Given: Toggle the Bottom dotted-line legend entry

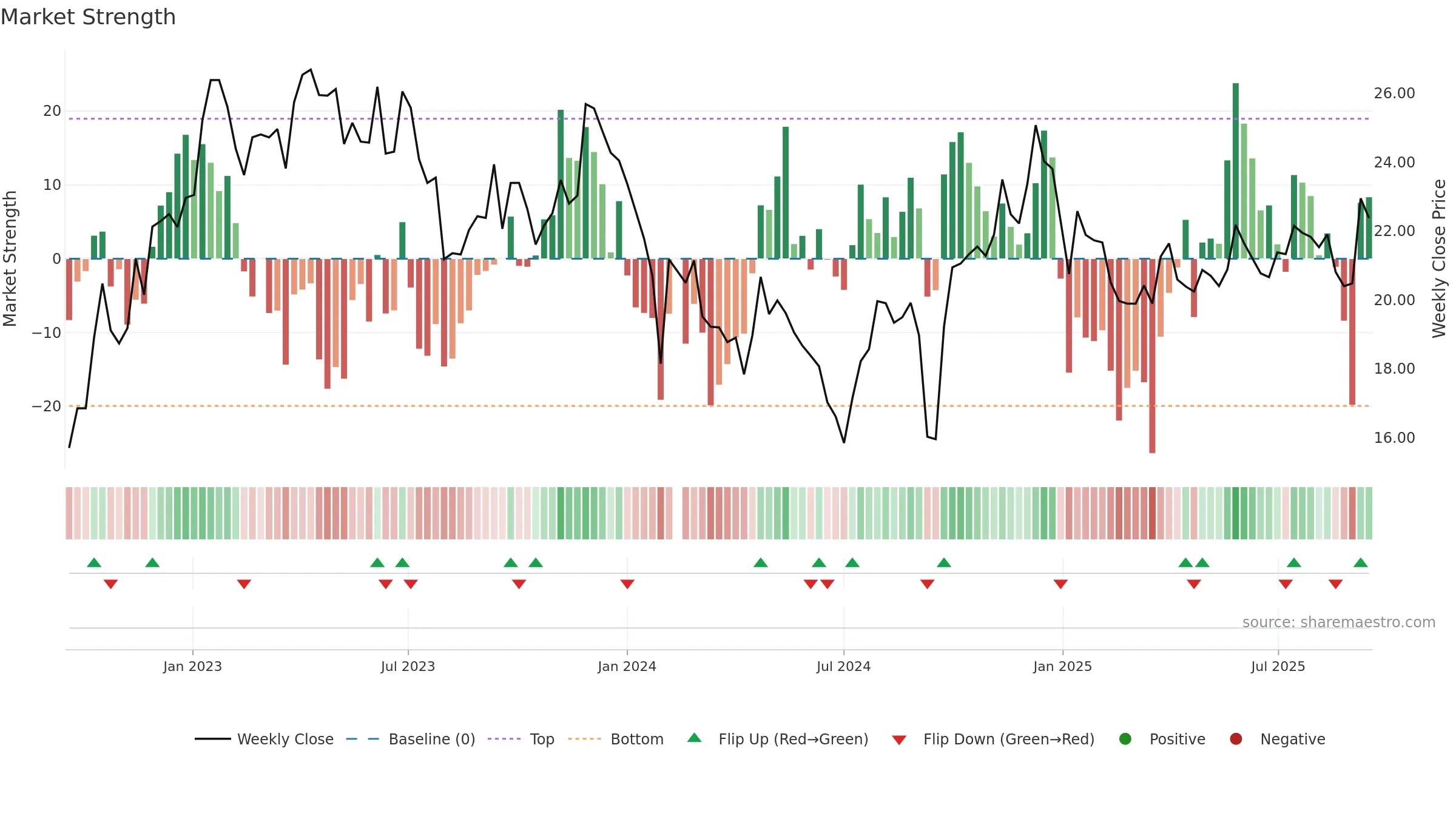Looking at the screenshot, I should pyautogui.click(x=616, y=739).
